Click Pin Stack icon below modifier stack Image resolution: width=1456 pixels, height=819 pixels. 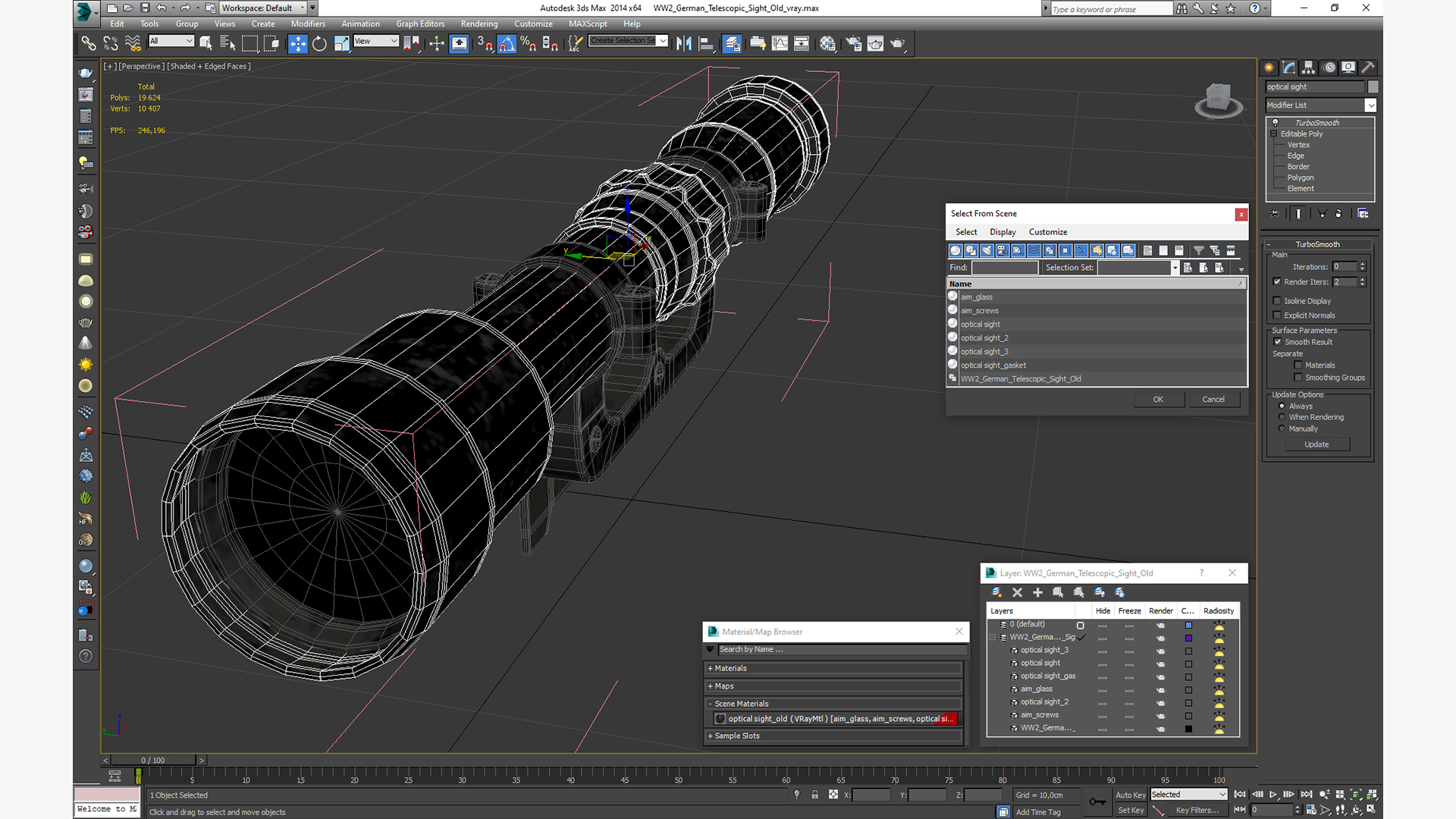tap(1274, 214)
